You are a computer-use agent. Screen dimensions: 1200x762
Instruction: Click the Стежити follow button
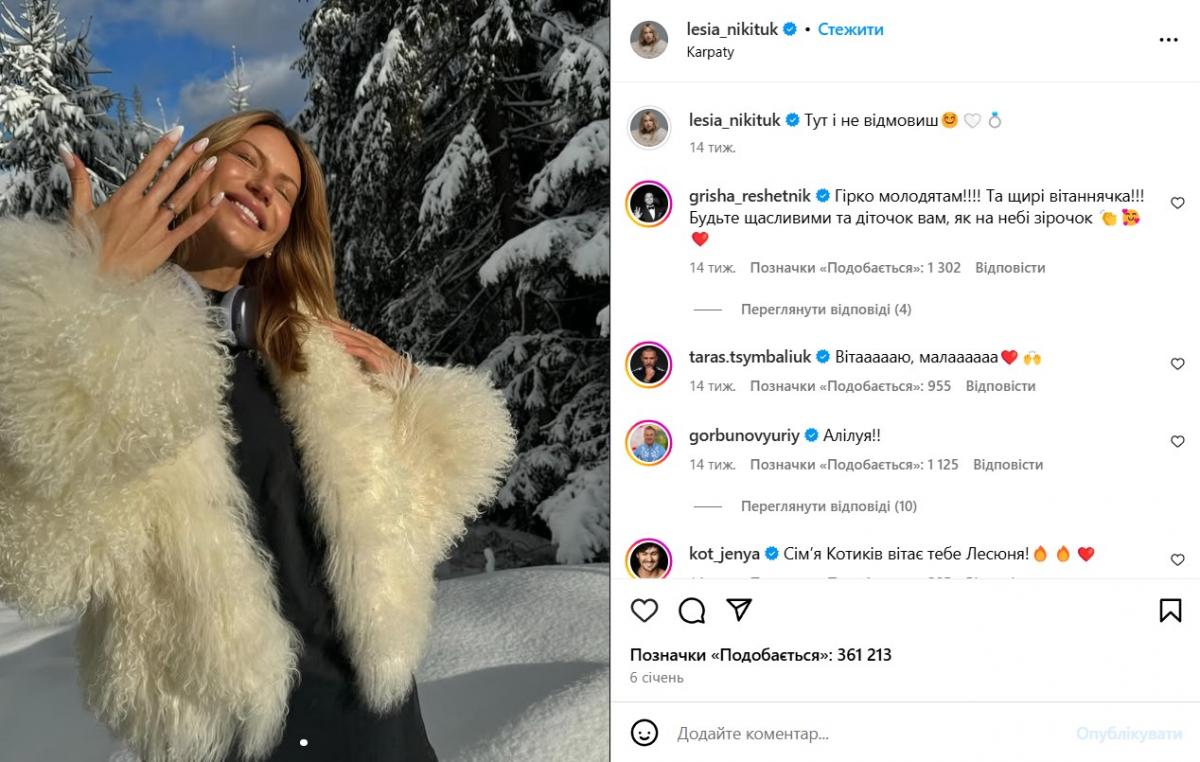(x=850, y=30)
